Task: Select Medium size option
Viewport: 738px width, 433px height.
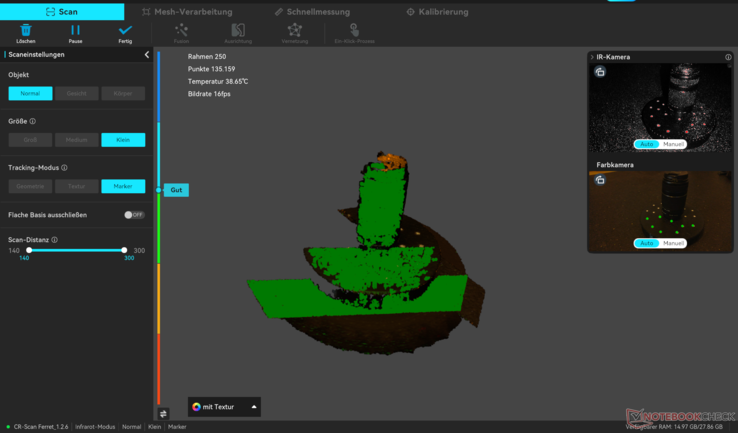Action: [77, 140]
